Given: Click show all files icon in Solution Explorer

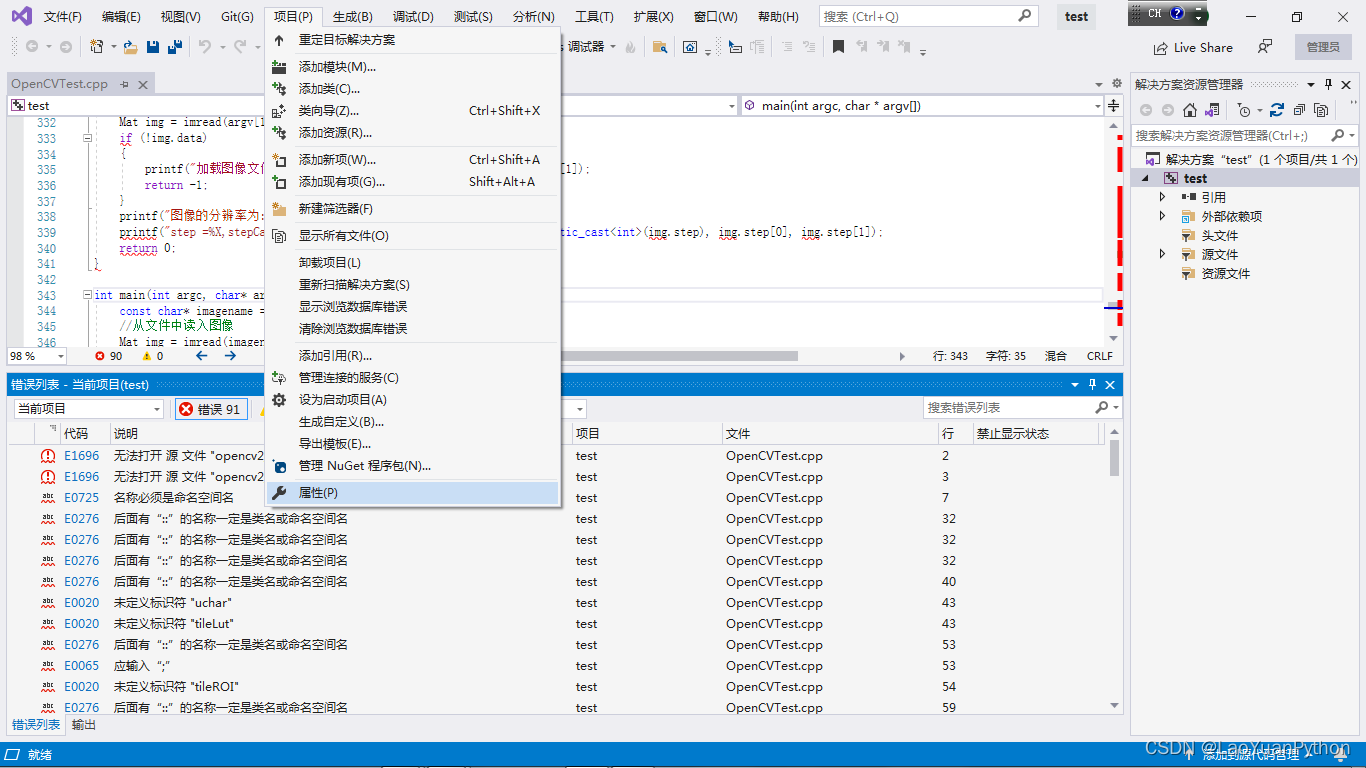Looking at the screenshot, I should [x=1321, y=110].
